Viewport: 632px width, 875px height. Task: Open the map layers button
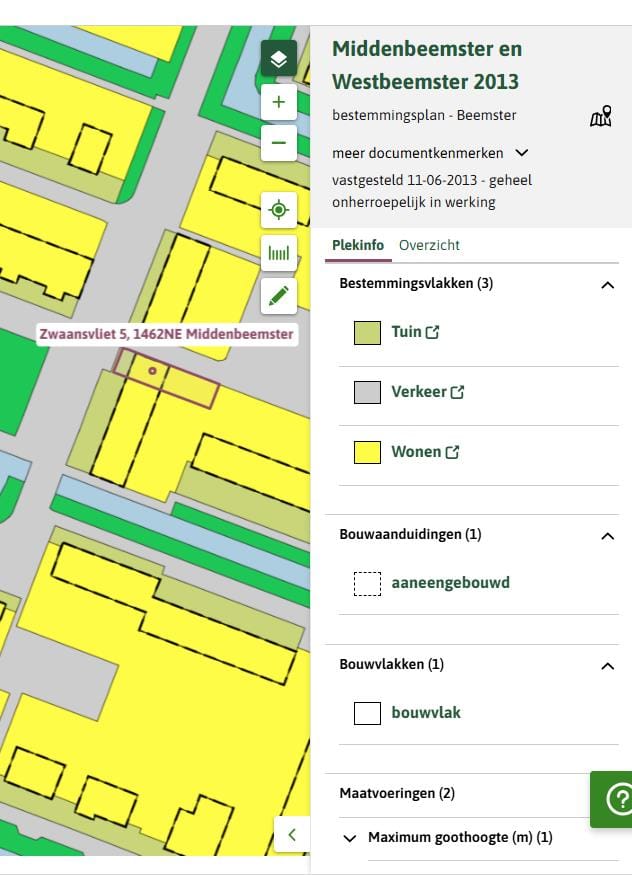[278, 59]
